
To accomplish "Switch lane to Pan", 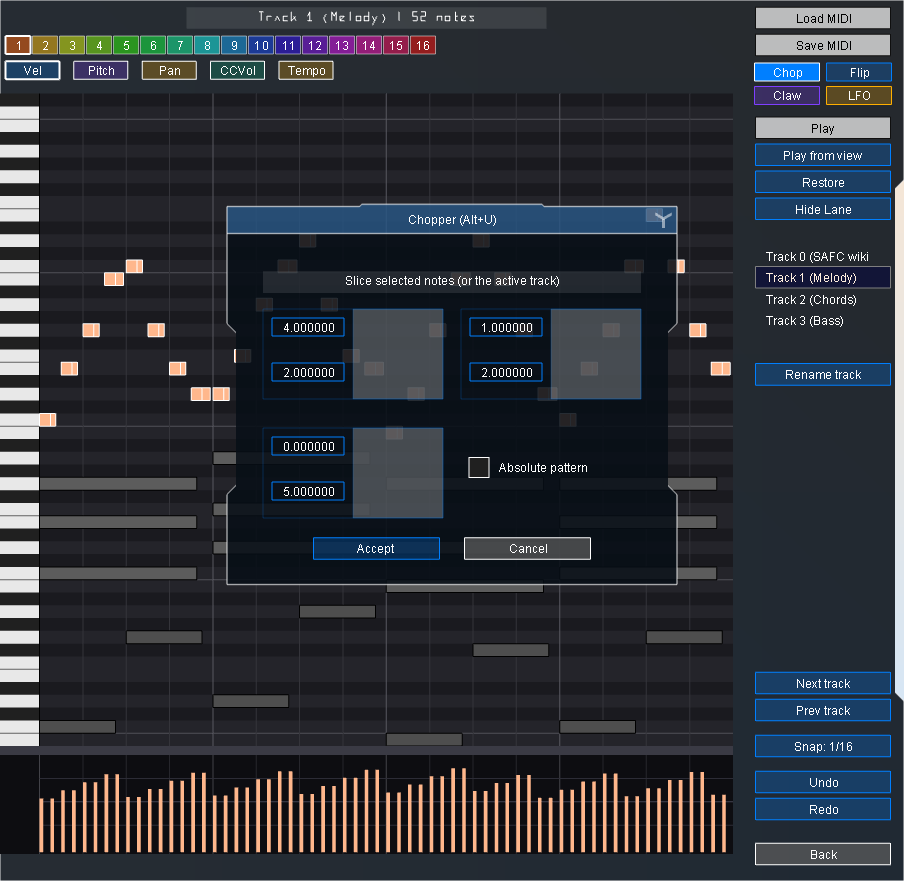I will (170, 70).
